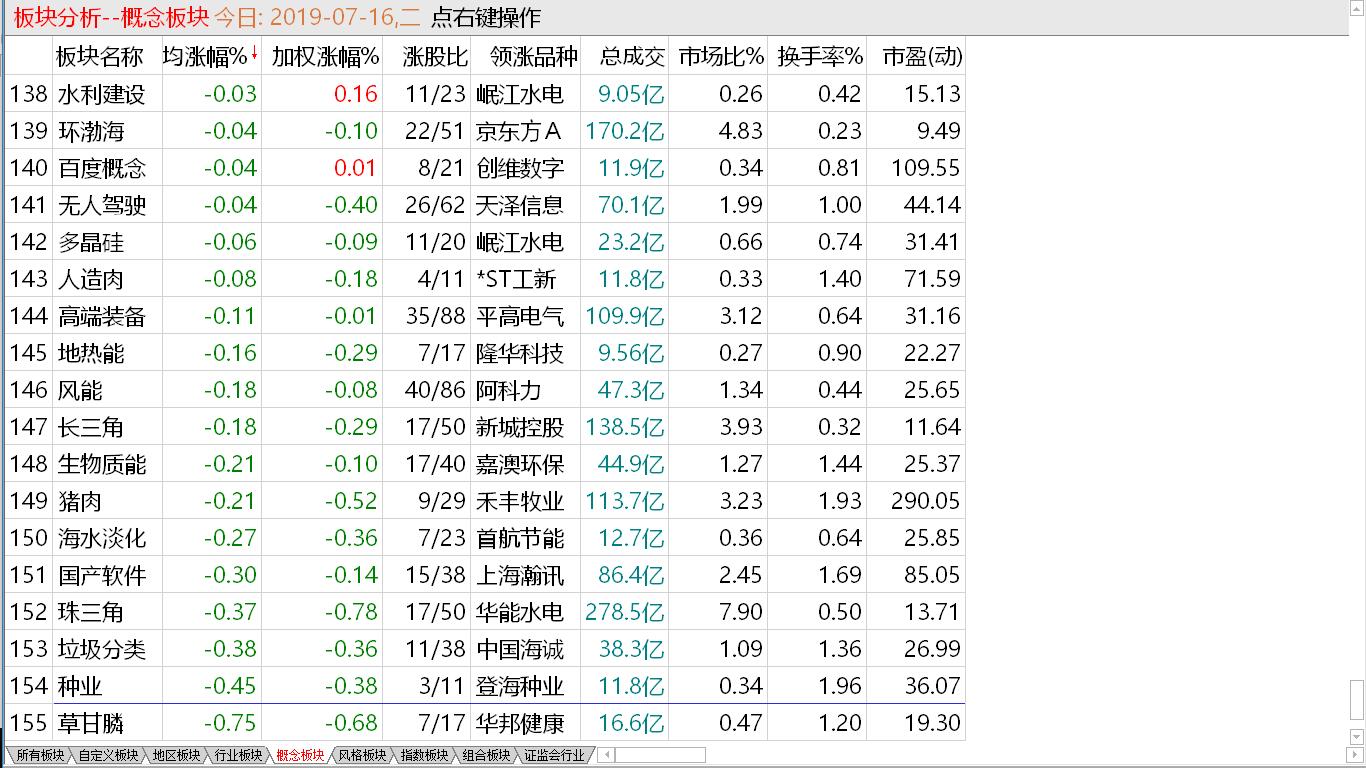
Task: Open the 地区板块 tab
Action: 176,756
